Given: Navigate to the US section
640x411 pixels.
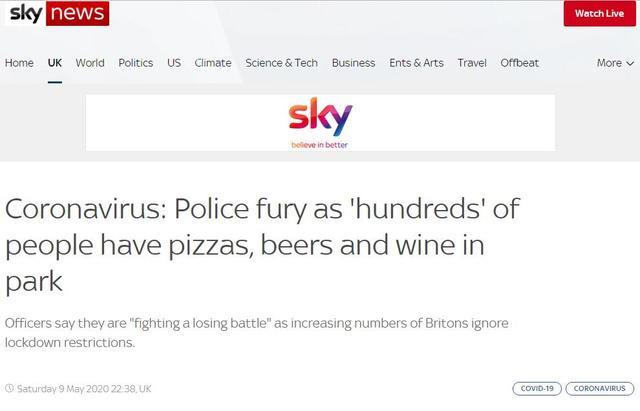Looking at the screenshot, I should 174,63.
